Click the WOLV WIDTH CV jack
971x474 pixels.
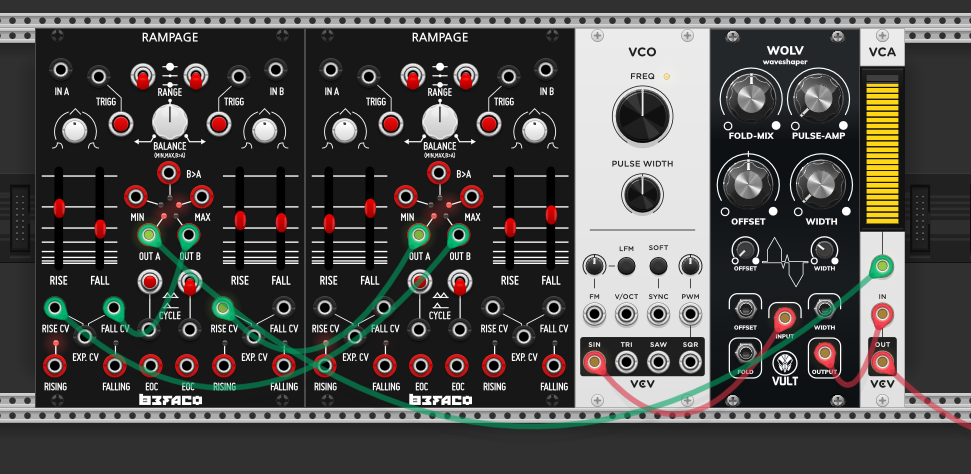[824, 308]
